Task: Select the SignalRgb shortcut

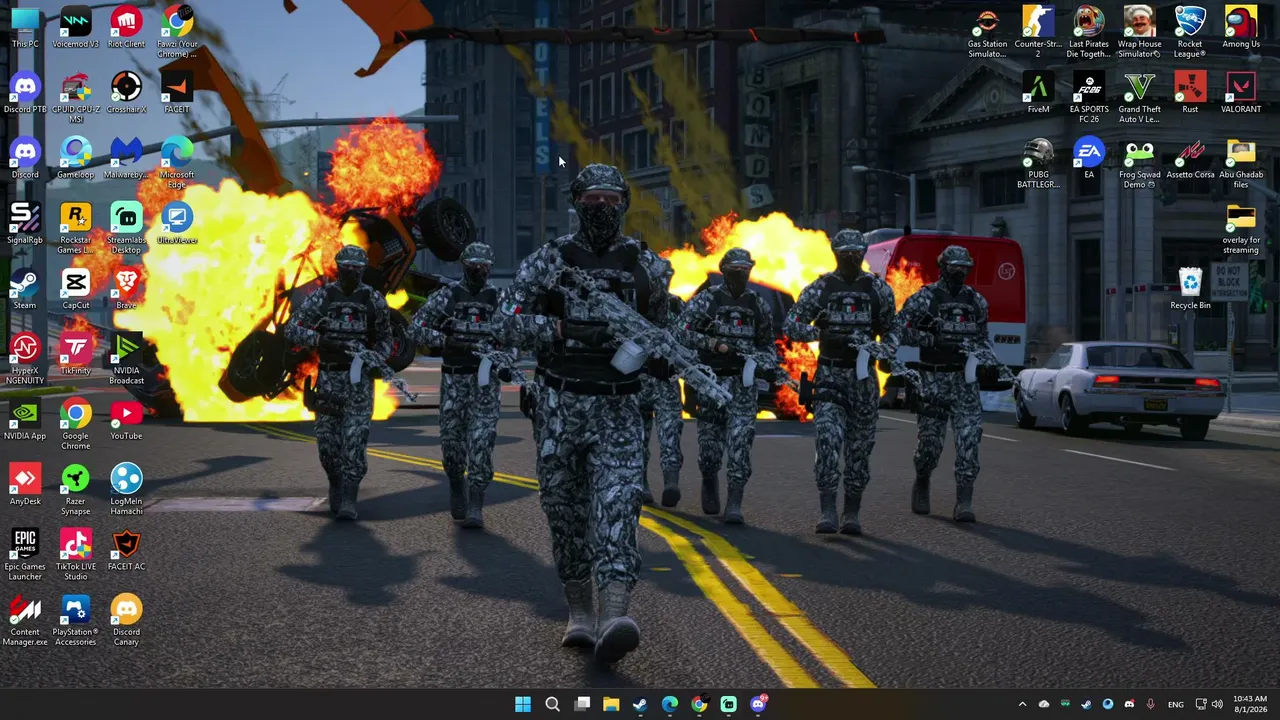Action: (25, 223)
